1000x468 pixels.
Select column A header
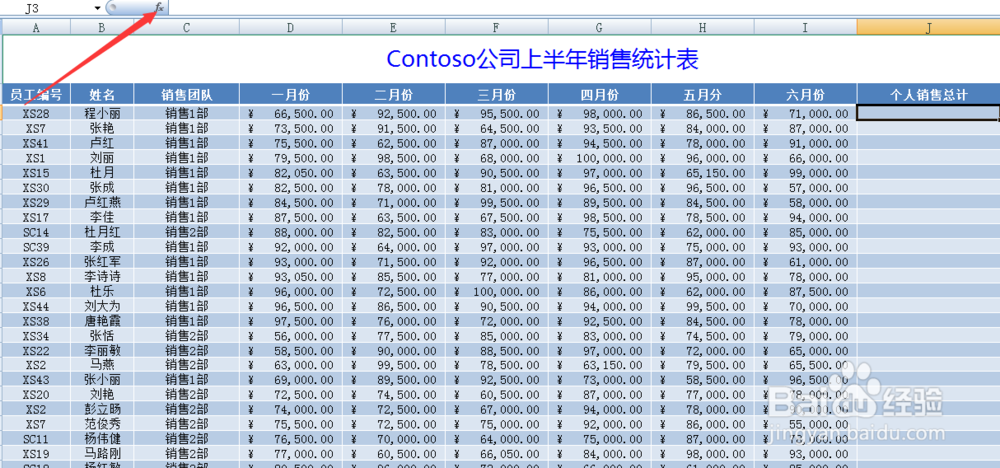pos(36,27)
